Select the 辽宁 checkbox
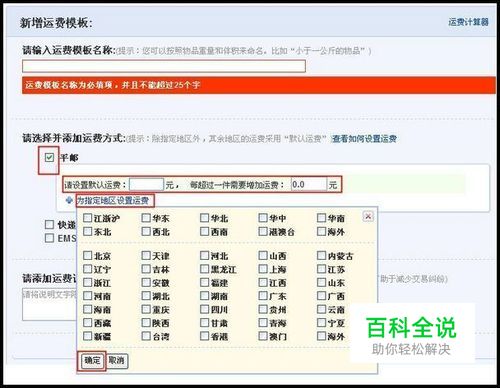 pyautogui.click(x=87, y=269)
